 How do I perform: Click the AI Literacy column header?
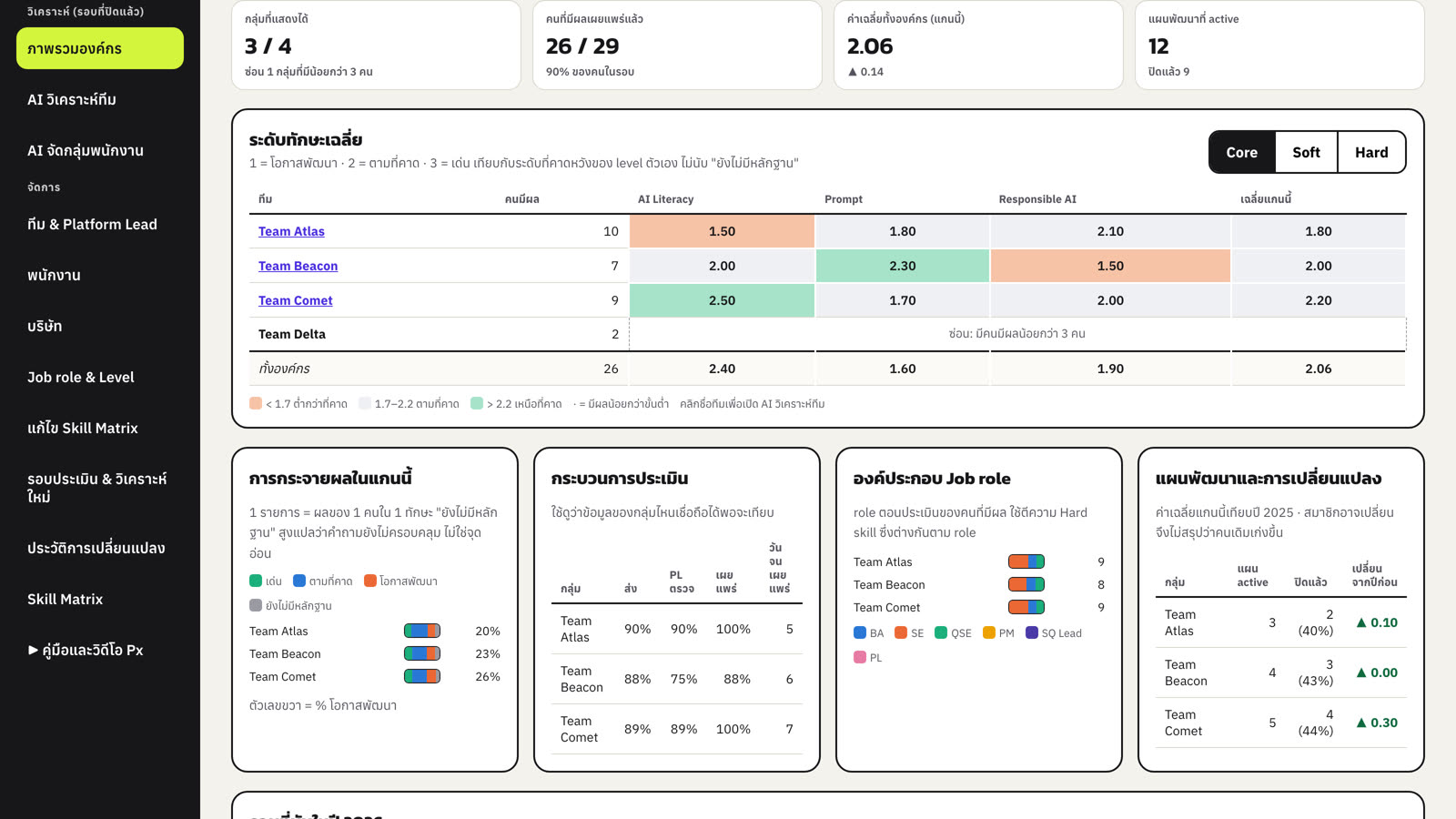coord(665,199)
